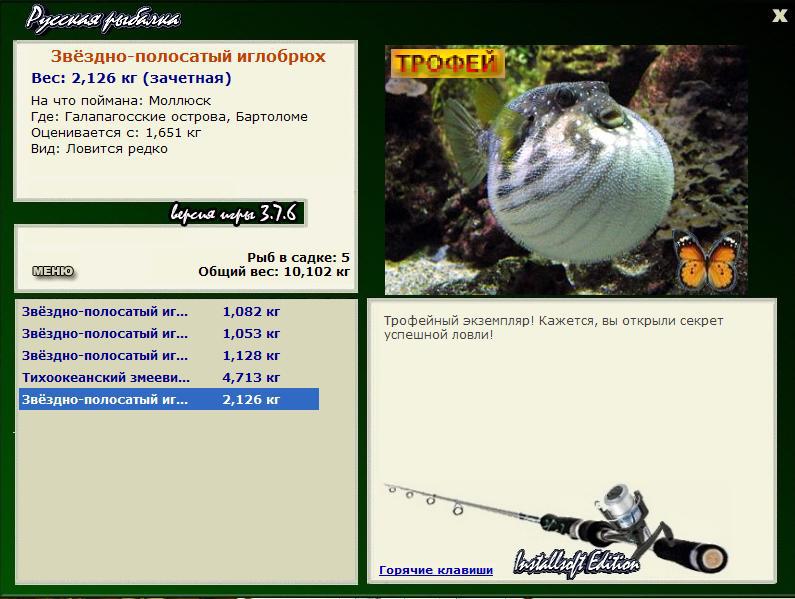Click the На что поймана: Моллюск line
This screenshot has height=599, width=795.
click(x=121, y=100)
